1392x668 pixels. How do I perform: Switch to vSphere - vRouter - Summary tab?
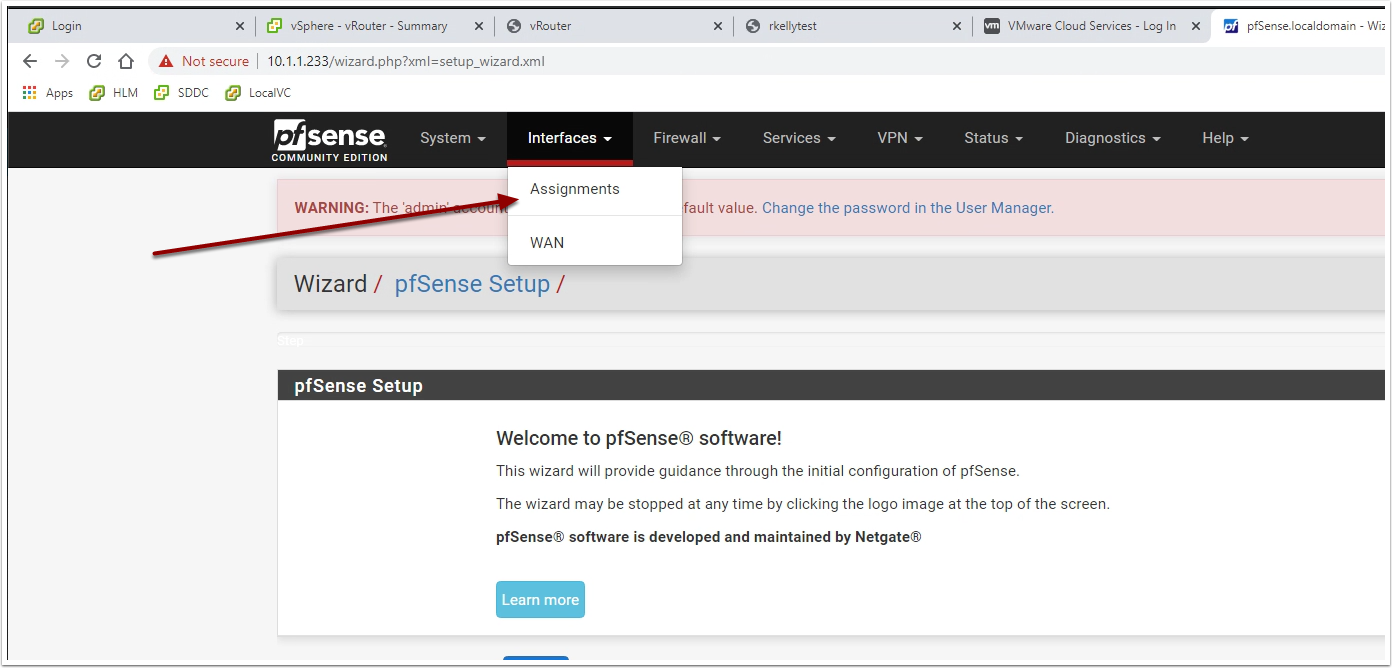(x=375, y=26)
